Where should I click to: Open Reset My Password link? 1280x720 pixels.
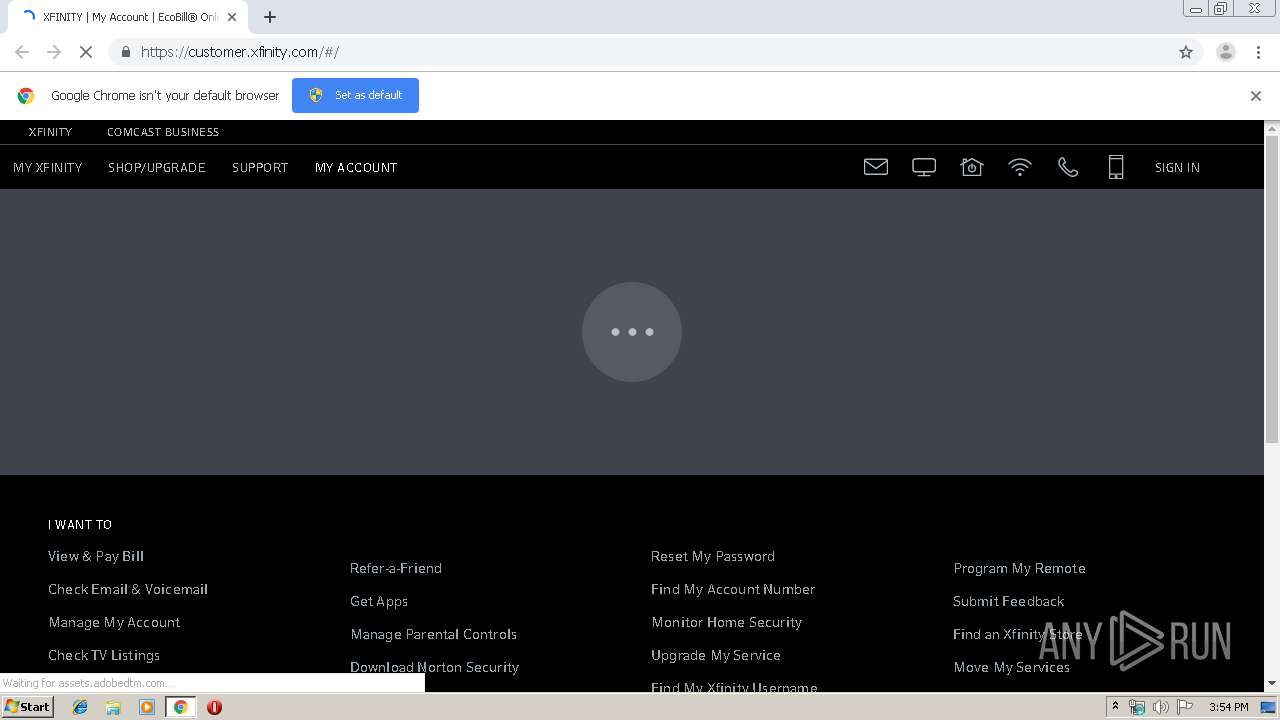713,556
